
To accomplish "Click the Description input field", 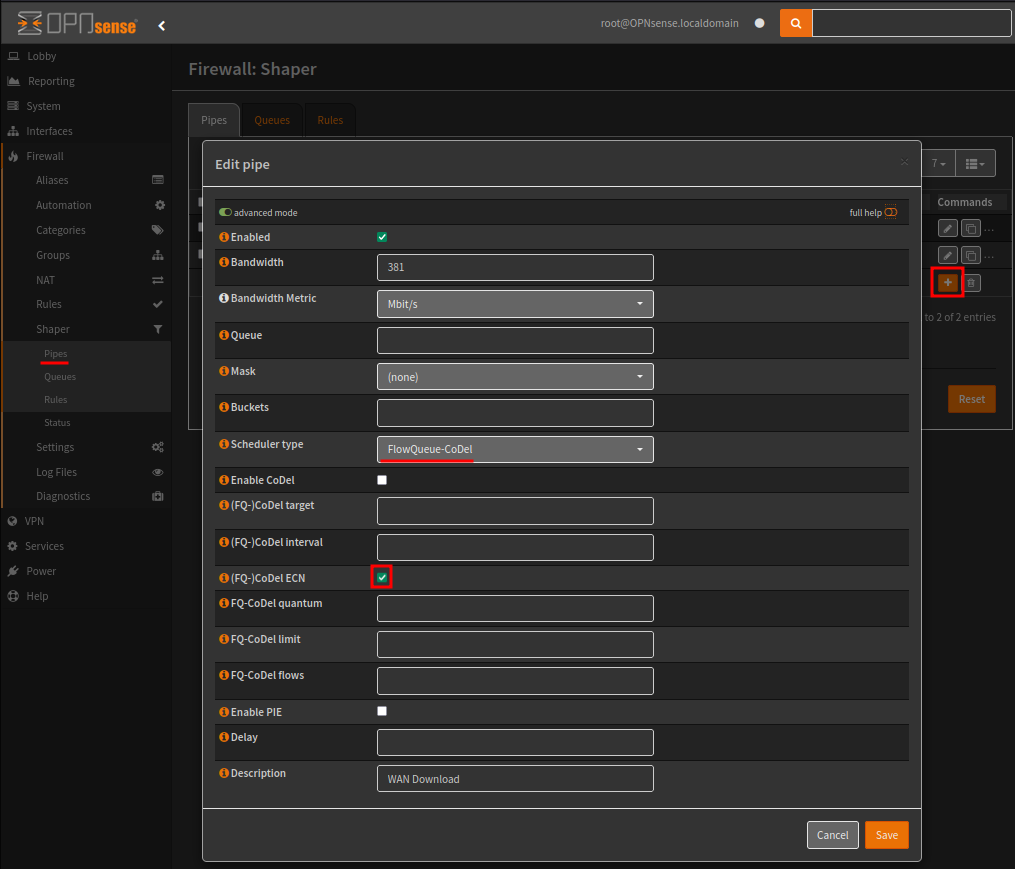I will pos(515,779).
